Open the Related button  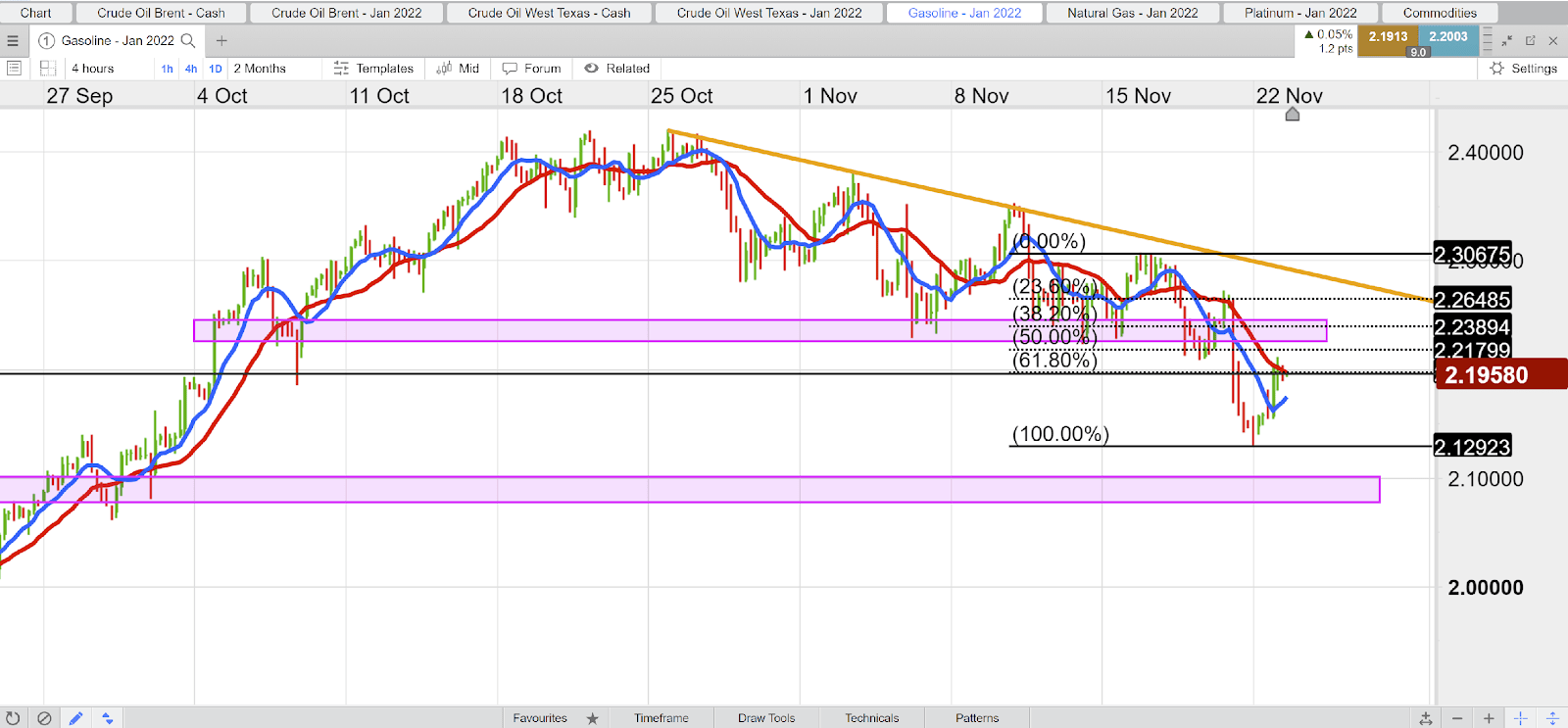pos(617,69)
